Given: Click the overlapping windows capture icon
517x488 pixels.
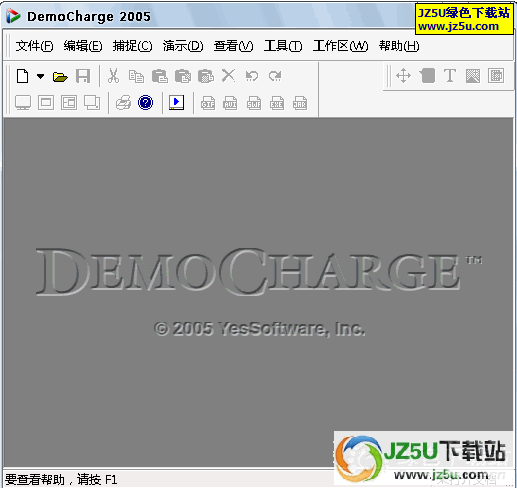Looking at the screenshot, I should click(x=92, y=103).
